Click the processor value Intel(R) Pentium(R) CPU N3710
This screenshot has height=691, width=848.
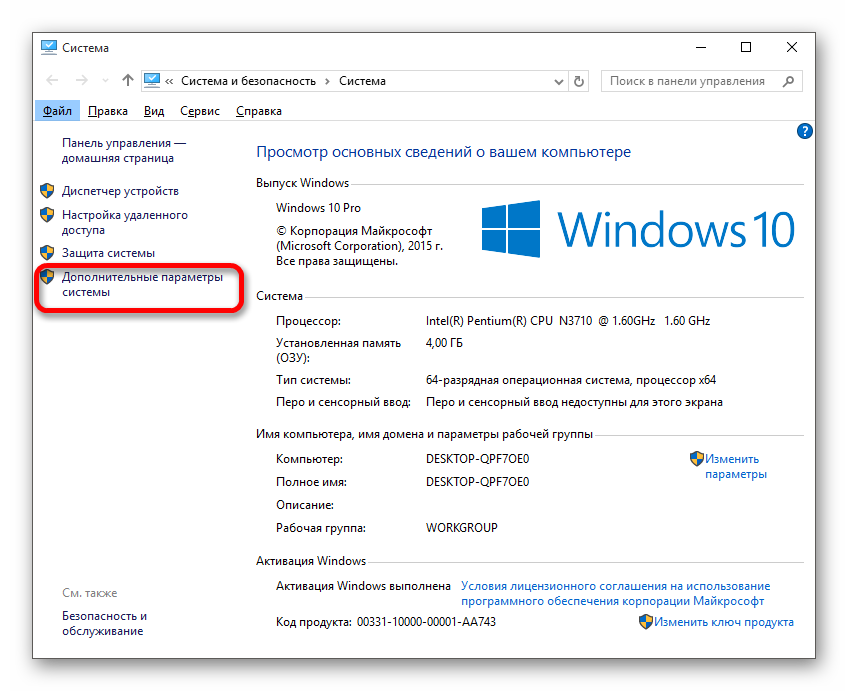(x=568, y=321)
